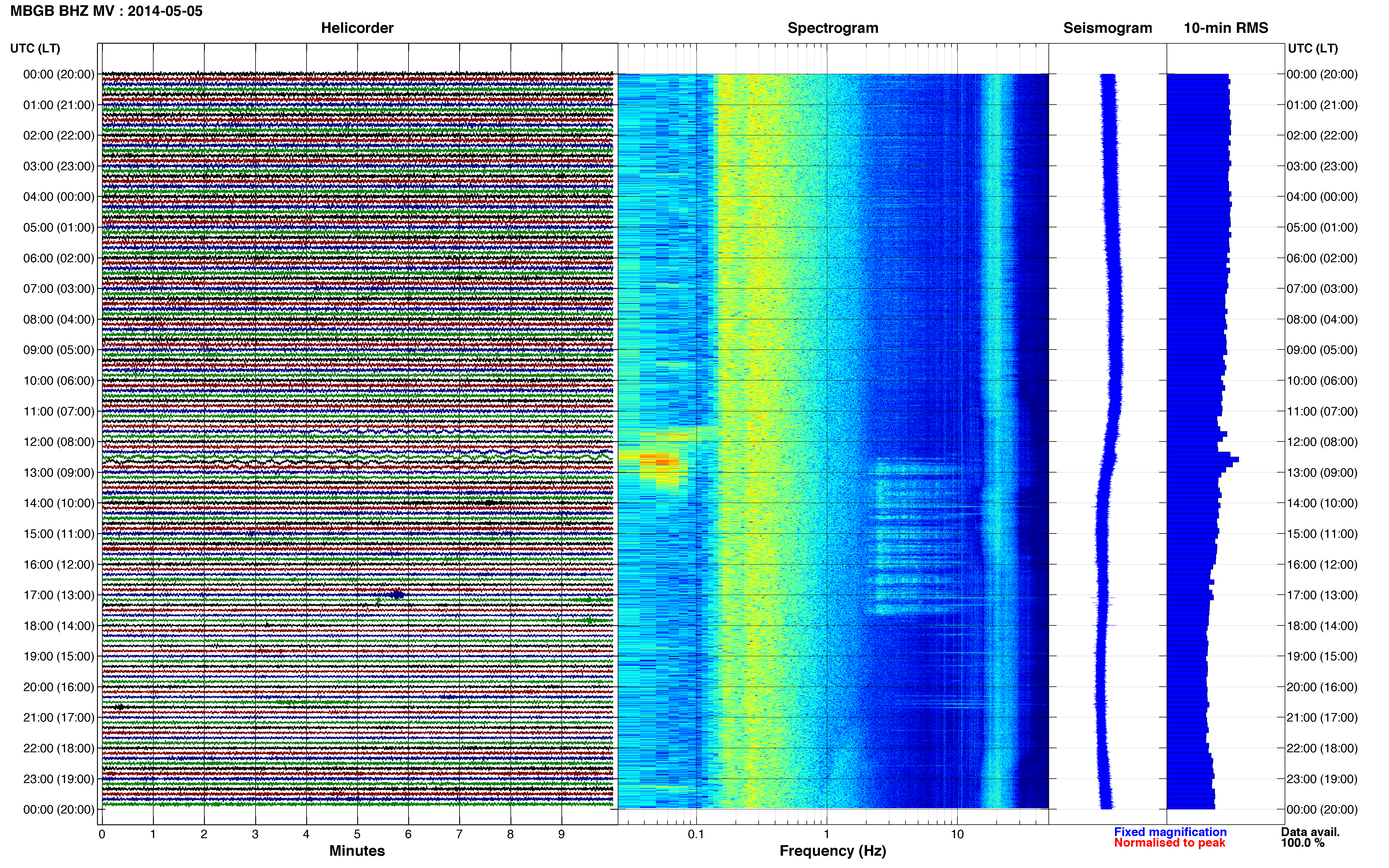The height and width of the screenshot is (868, 1389).
Task: Select the left '13:00 (09:00)' time label
Action: [x=59, y=473]
